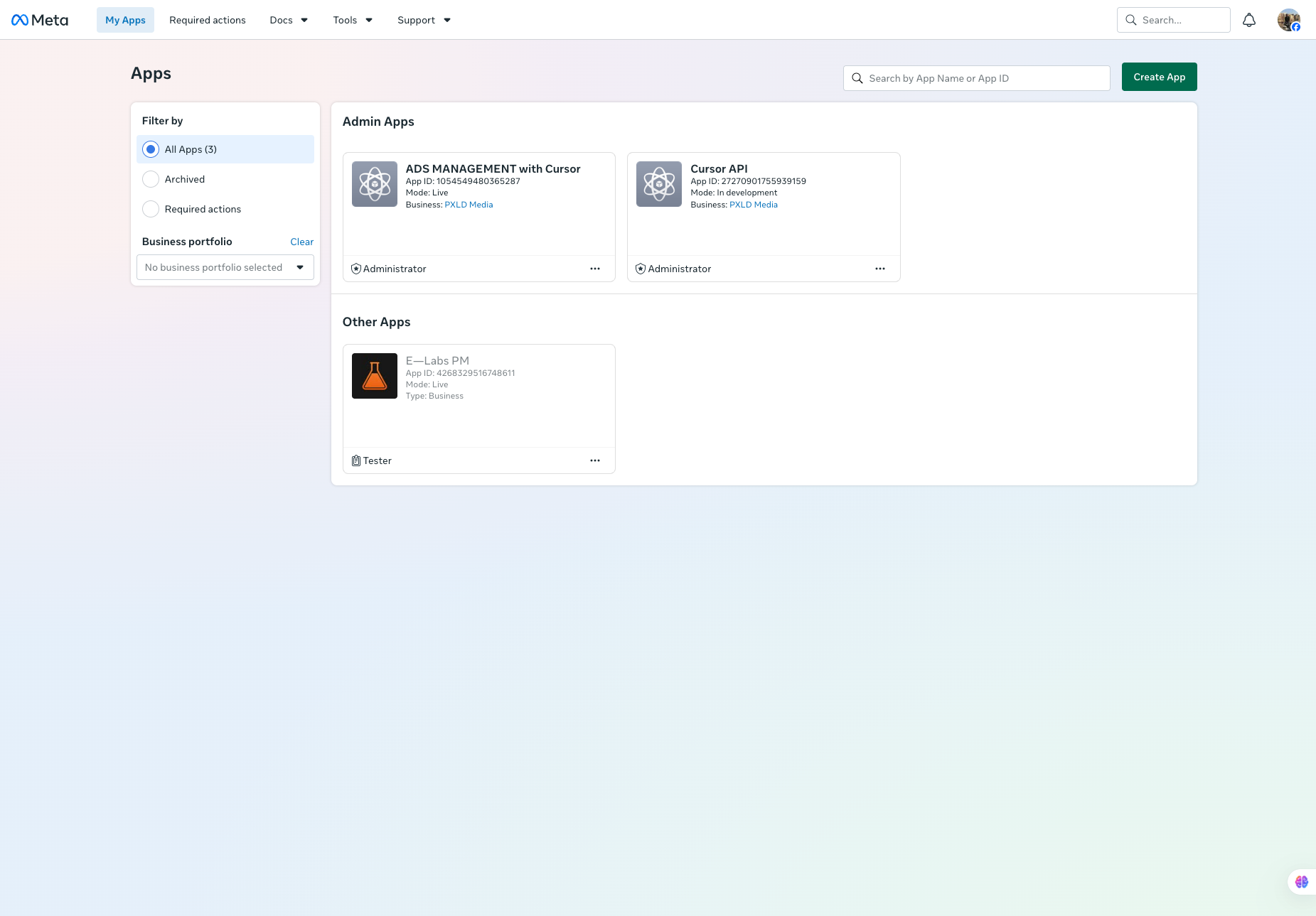Expand the Docs menu

[x=289, y=20]
